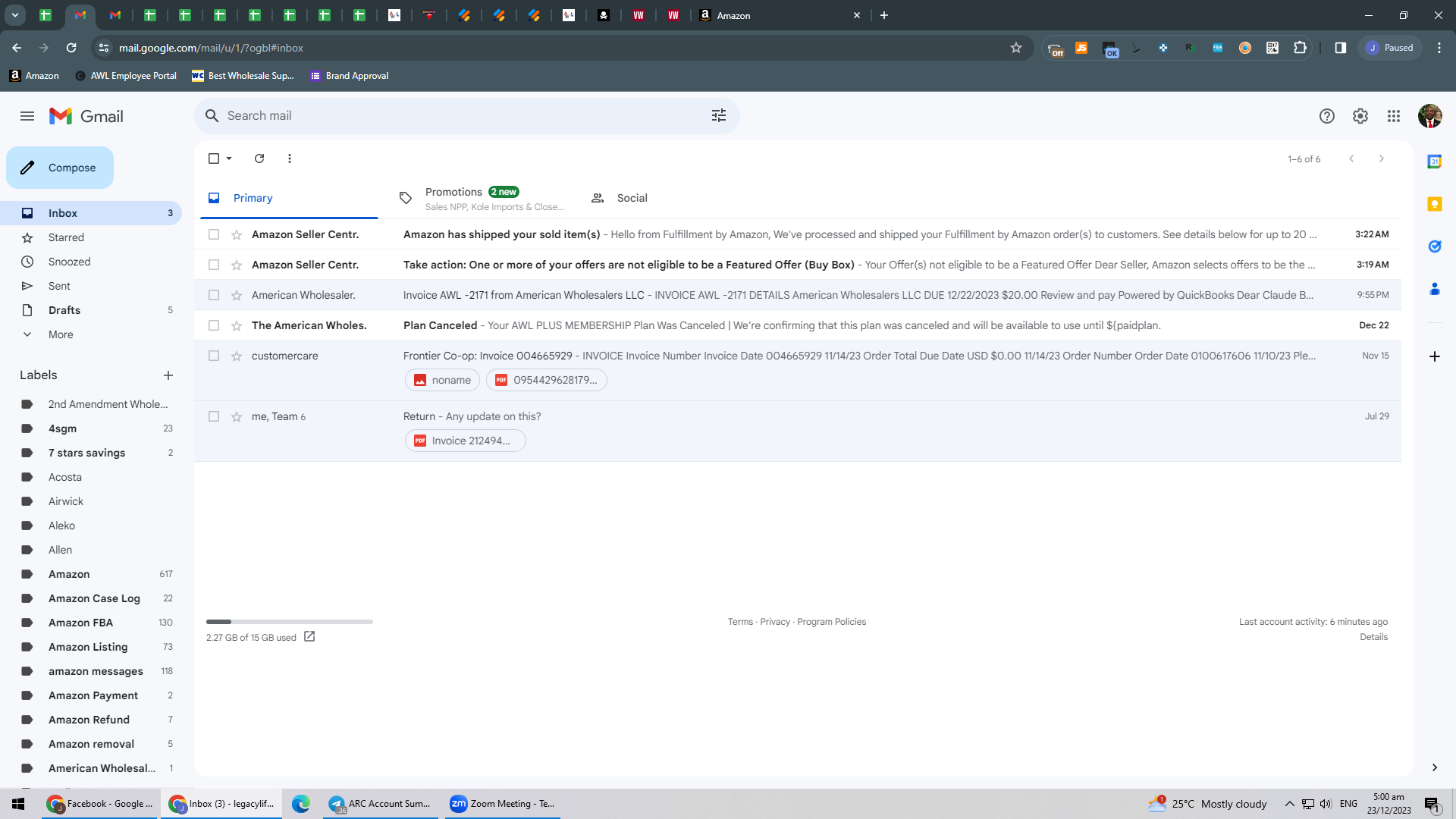
Task: Open the Program Policies link
Action: click(x=831, y=622)
